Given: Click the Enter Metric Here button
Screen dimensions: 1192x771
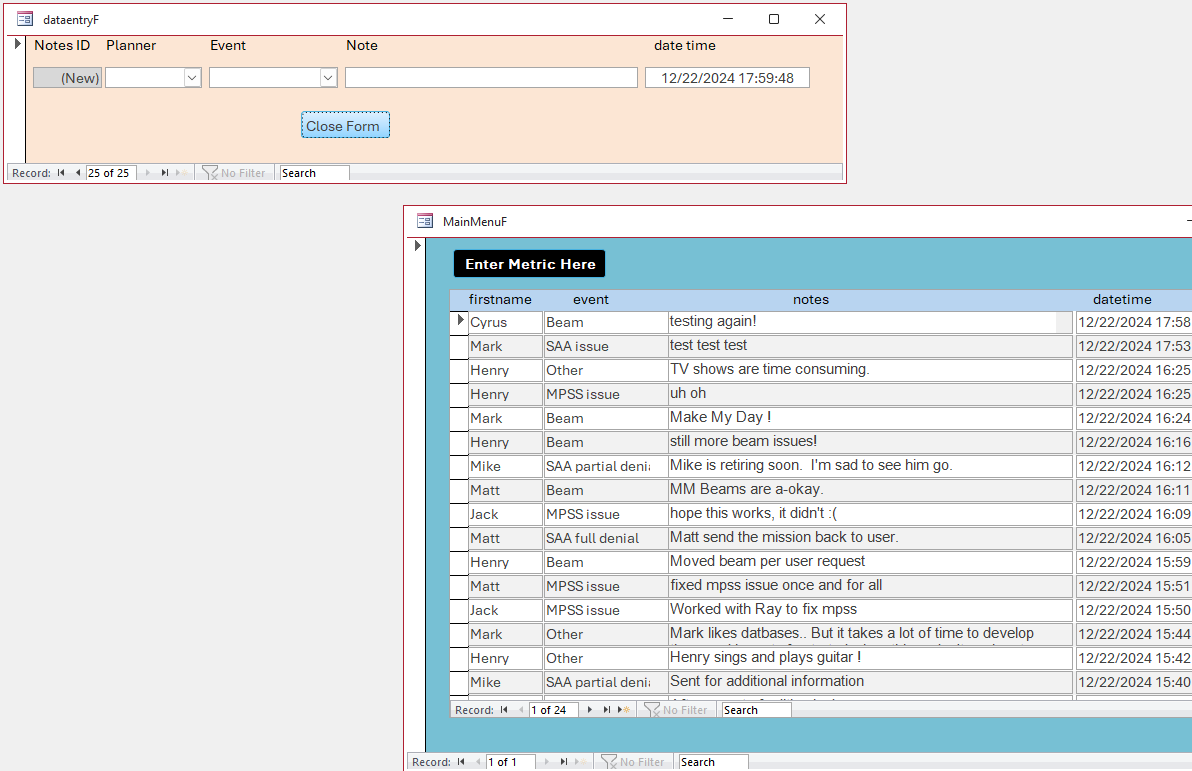Looking at the screenshot, I should tap(529, 263).
